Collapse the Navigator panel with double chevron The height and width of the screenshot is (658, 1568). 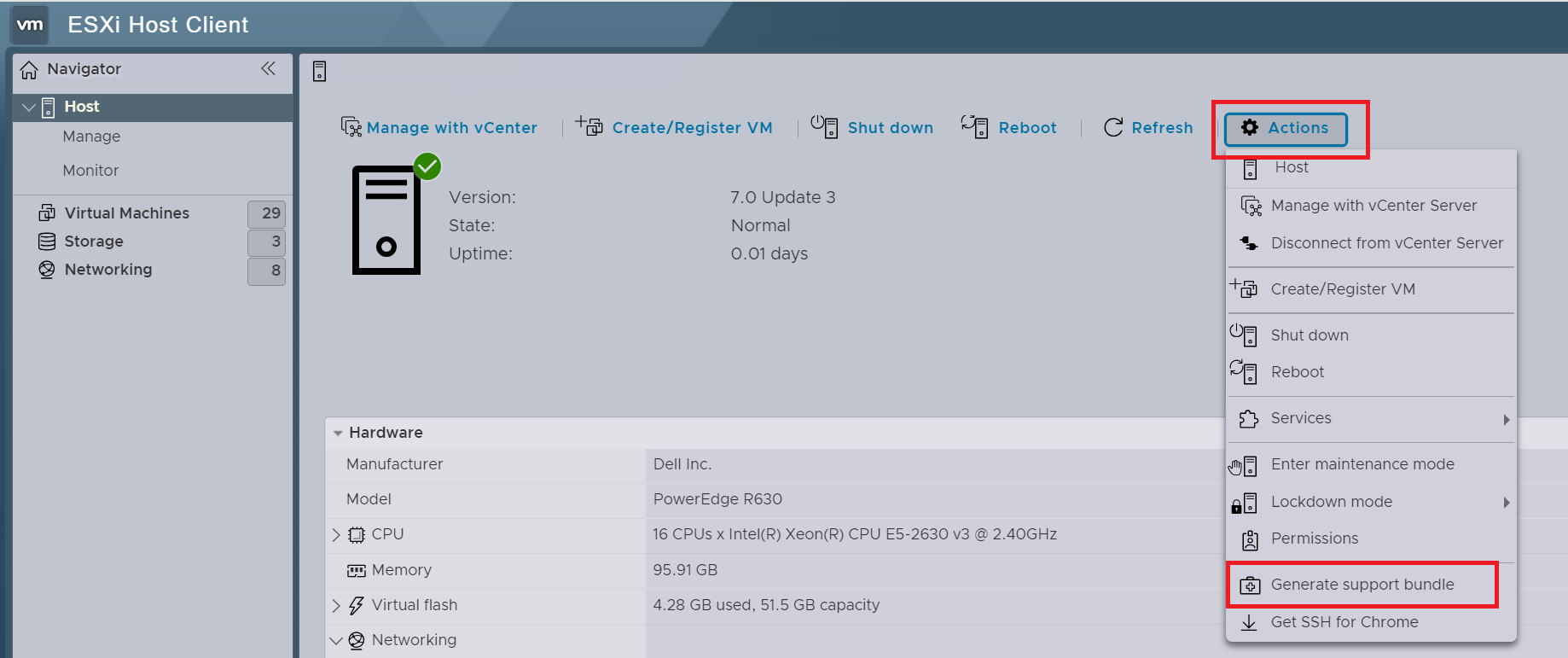(268, 68)
